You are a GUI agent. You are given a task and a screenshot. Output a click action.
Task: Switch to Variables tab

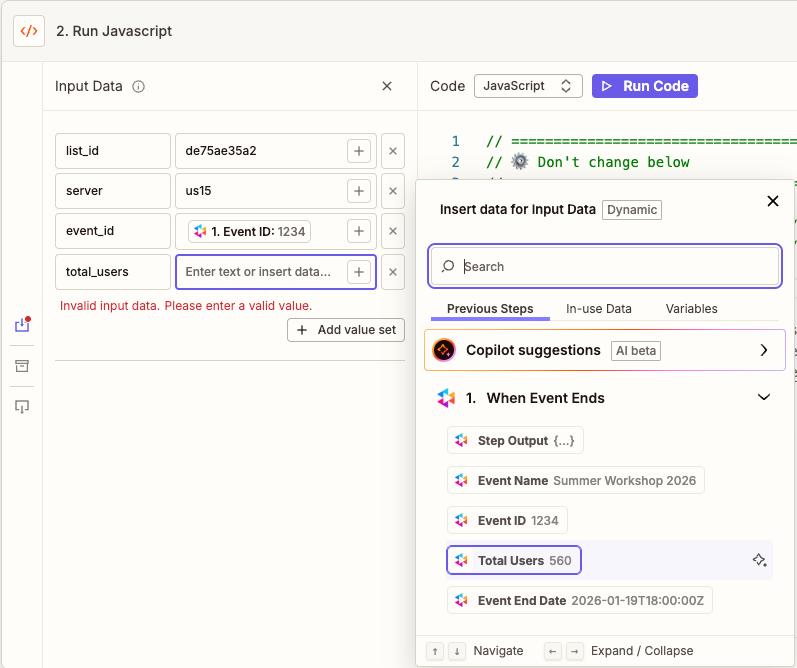tap(691, 309)
